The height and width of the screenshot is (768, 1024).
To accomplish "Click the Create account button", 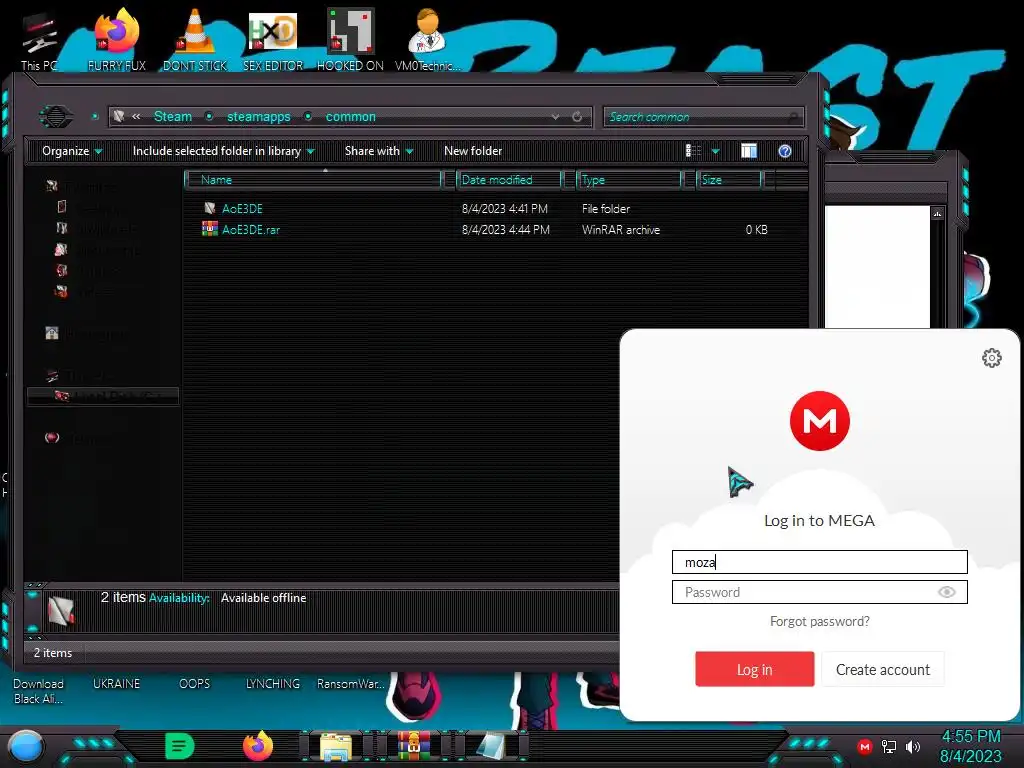I will tap(883, 669).
